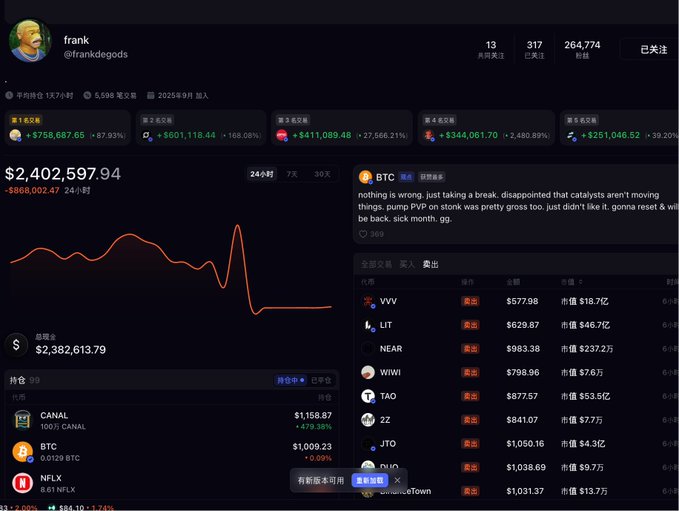Like the BTC post with the heart icon

pos(363,234)
